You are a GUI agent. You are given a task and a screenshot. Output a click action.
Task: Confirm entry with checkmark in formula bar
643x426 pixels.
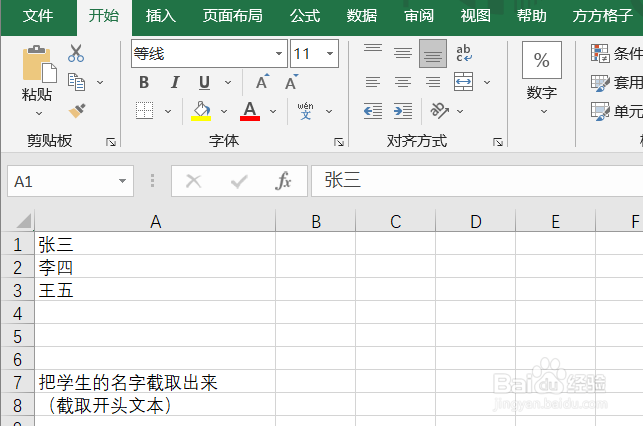tap(239, 181)
